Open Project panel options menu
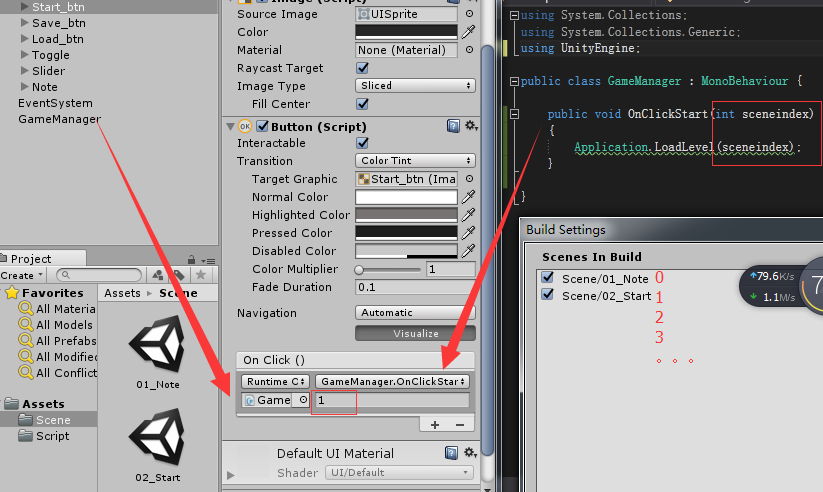Viewport: 823px width, 492px height. pos(209,260)
